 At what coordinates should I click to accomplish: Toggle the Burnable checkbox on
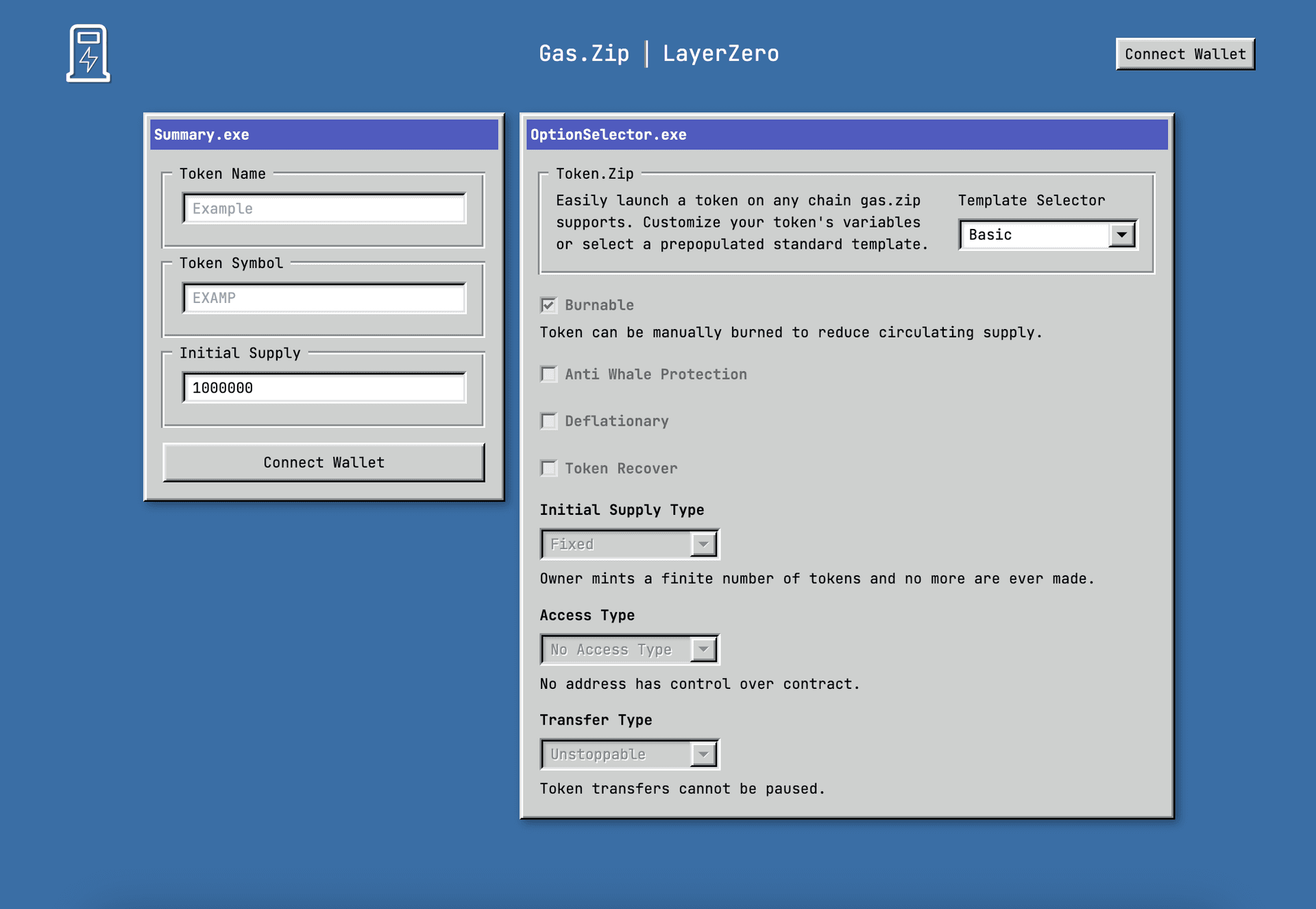(x=549, y=305)
